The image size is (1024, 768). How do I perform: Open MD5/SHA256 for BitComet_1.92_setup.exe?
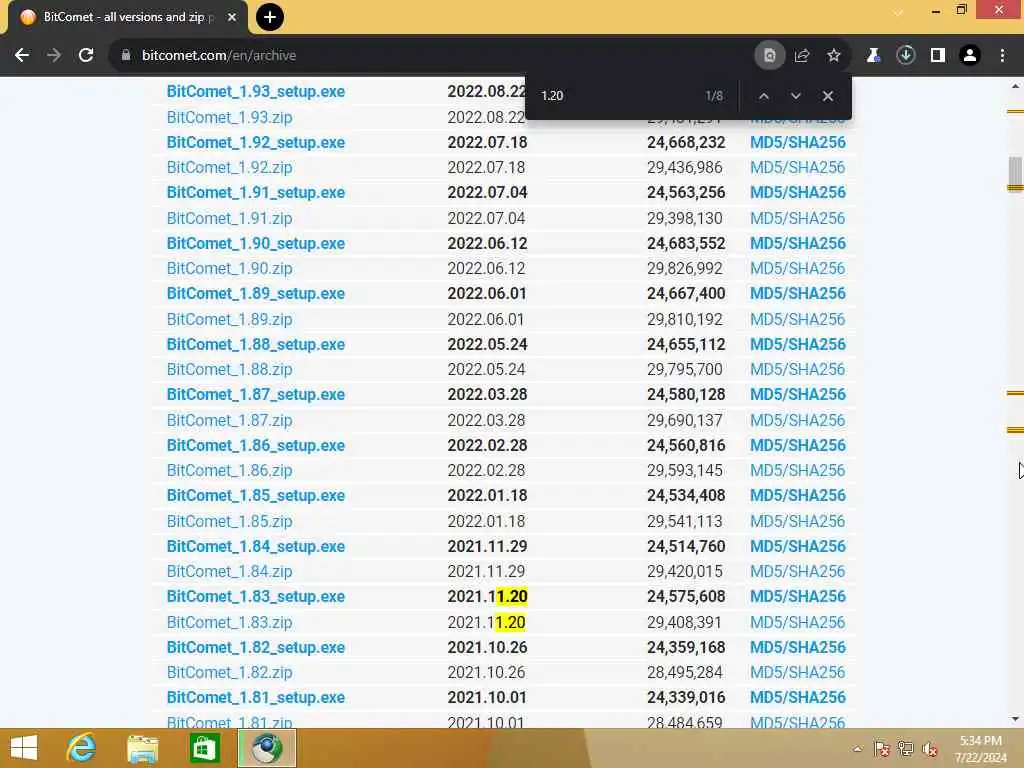coord(797,142)
